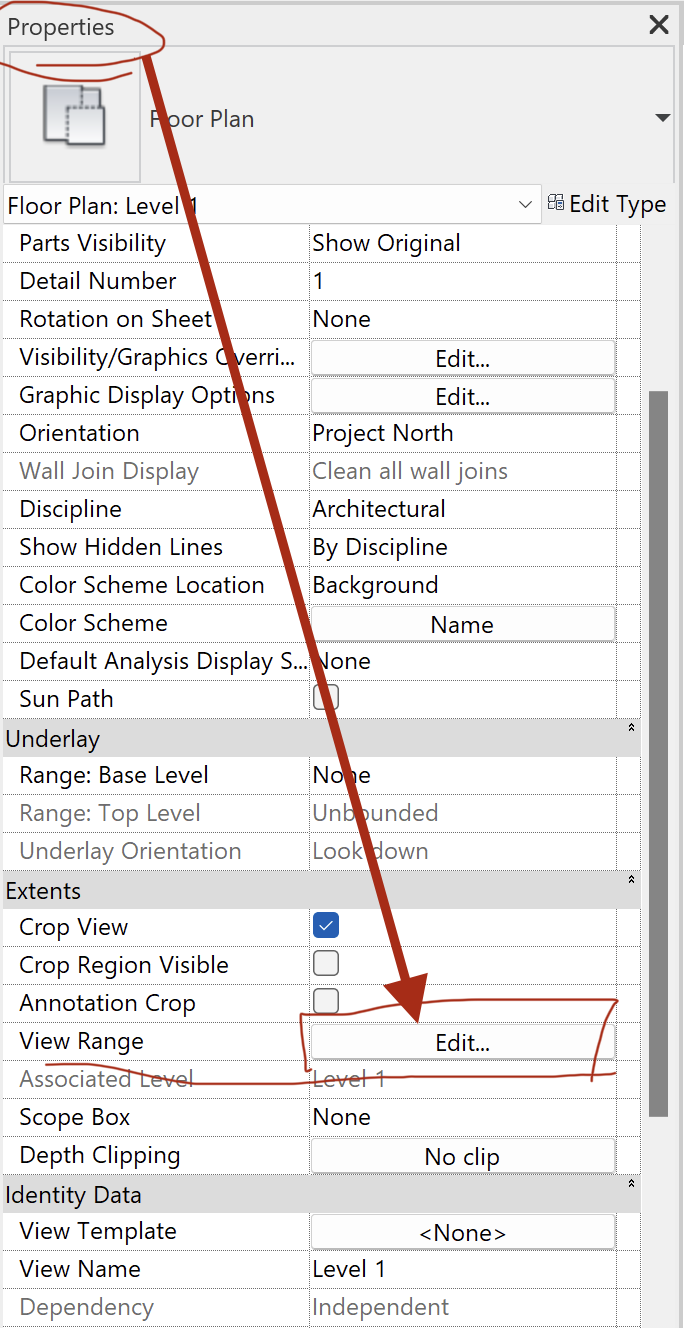
Task: Click the Floor Plan view type thumbnail icon
Action: tap(75, 118)
